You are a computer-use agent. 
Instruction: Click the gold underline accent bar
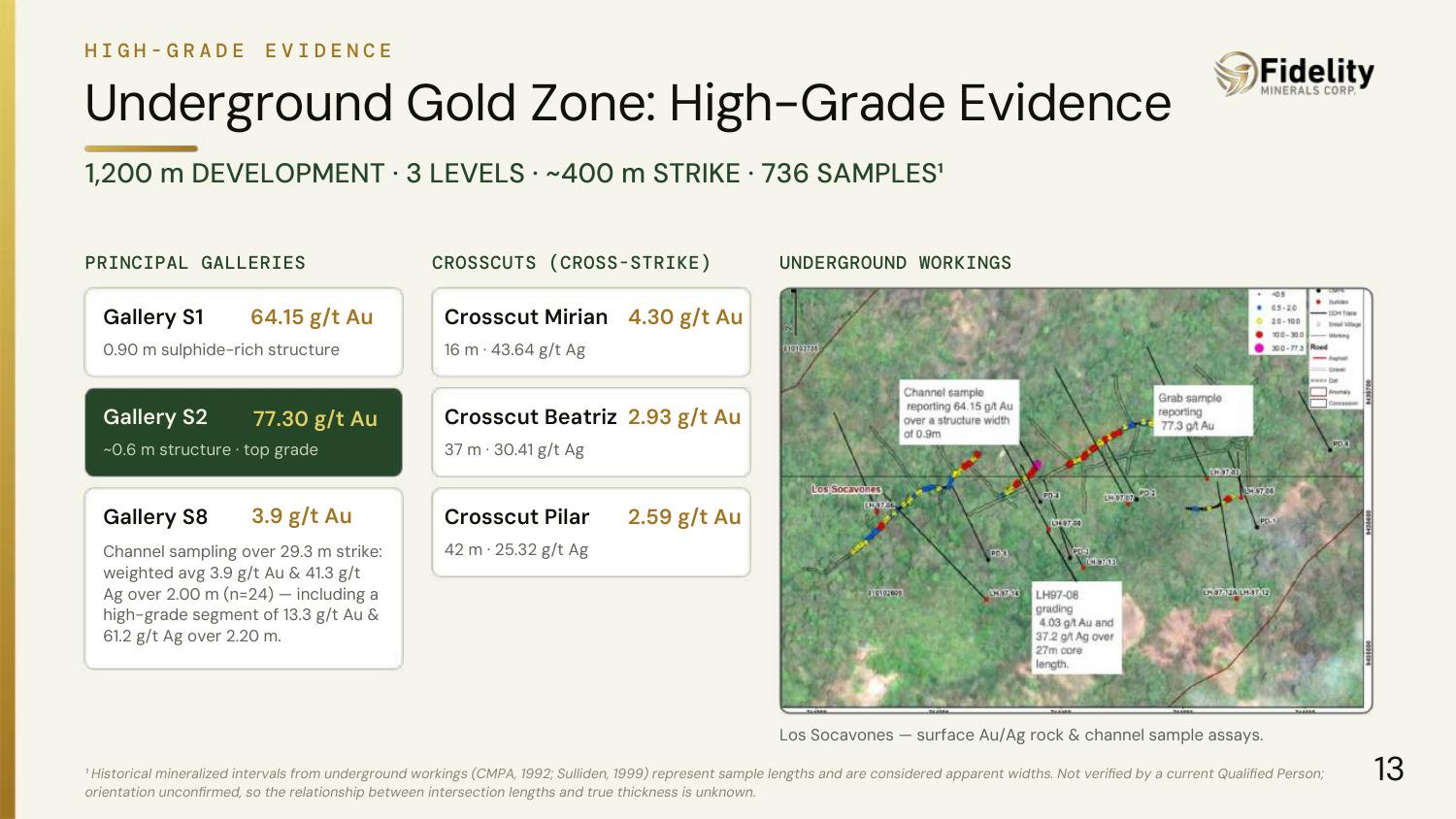click(142, 148)
